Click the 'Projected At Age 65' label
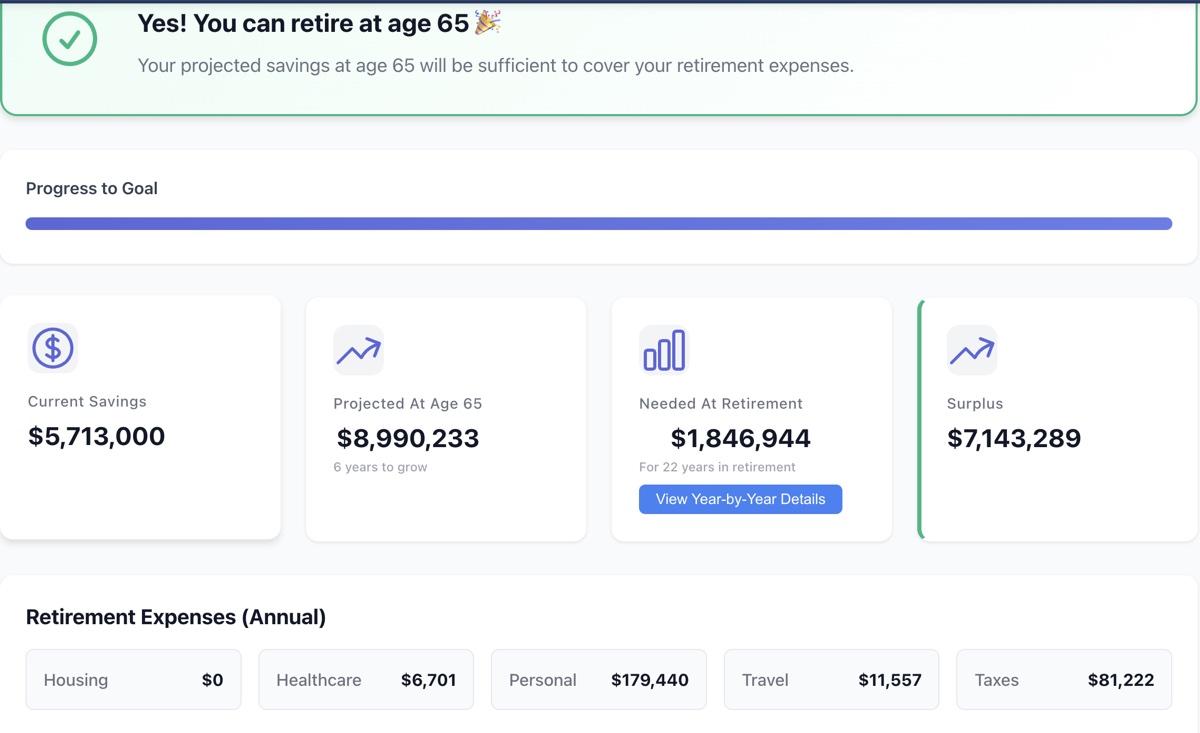Viewport: 1200px width, 733px height. 408,404
